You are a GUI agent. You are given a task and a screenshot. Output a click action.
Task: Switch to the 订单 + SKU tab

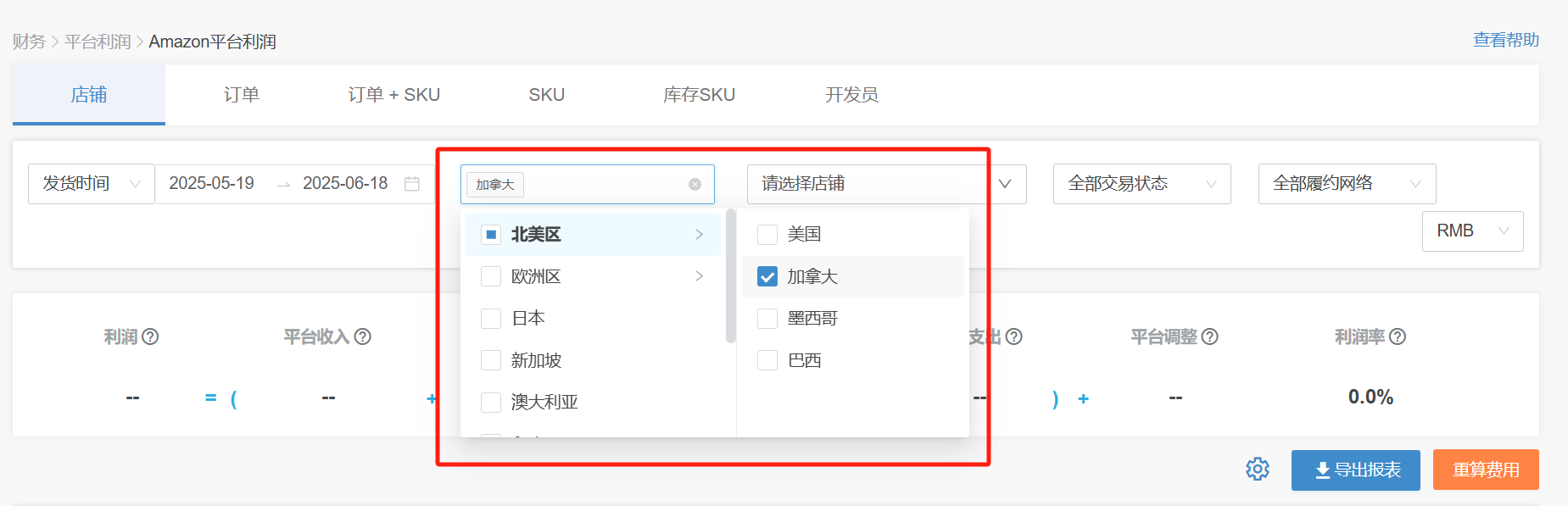click(394, 95)
